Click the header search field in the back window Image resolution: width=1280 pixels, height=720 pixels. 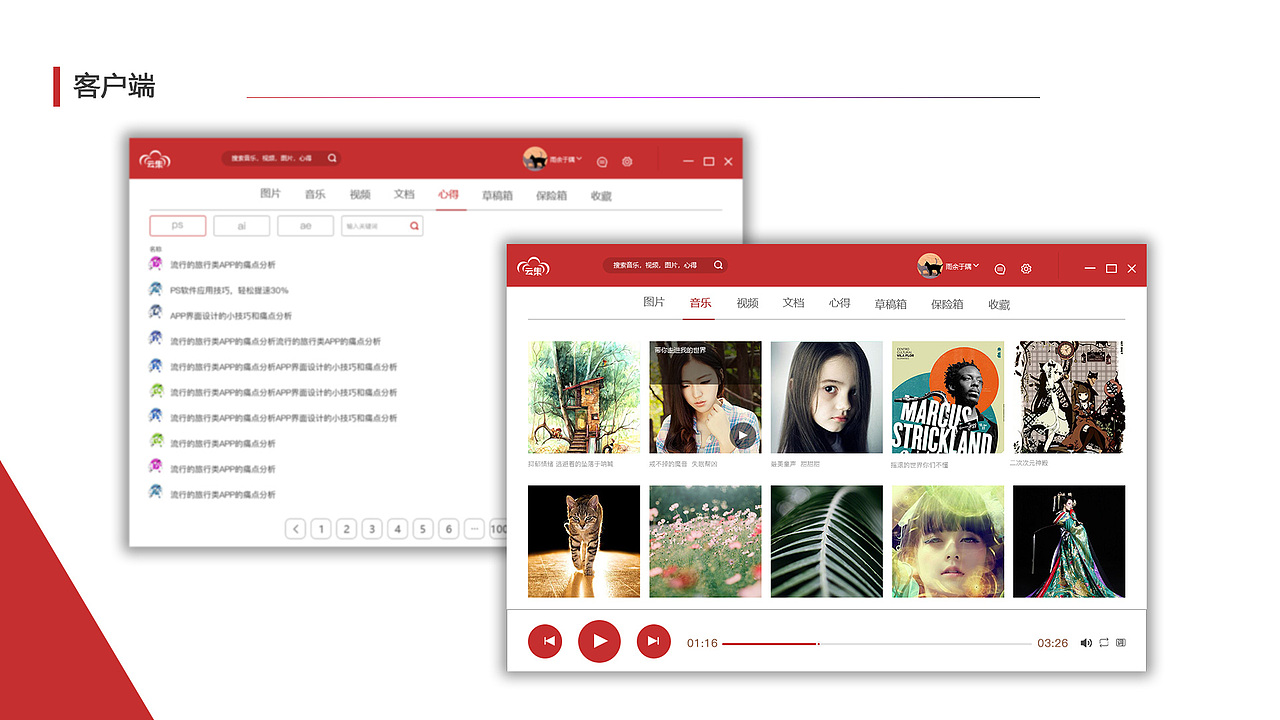(281, 158)
